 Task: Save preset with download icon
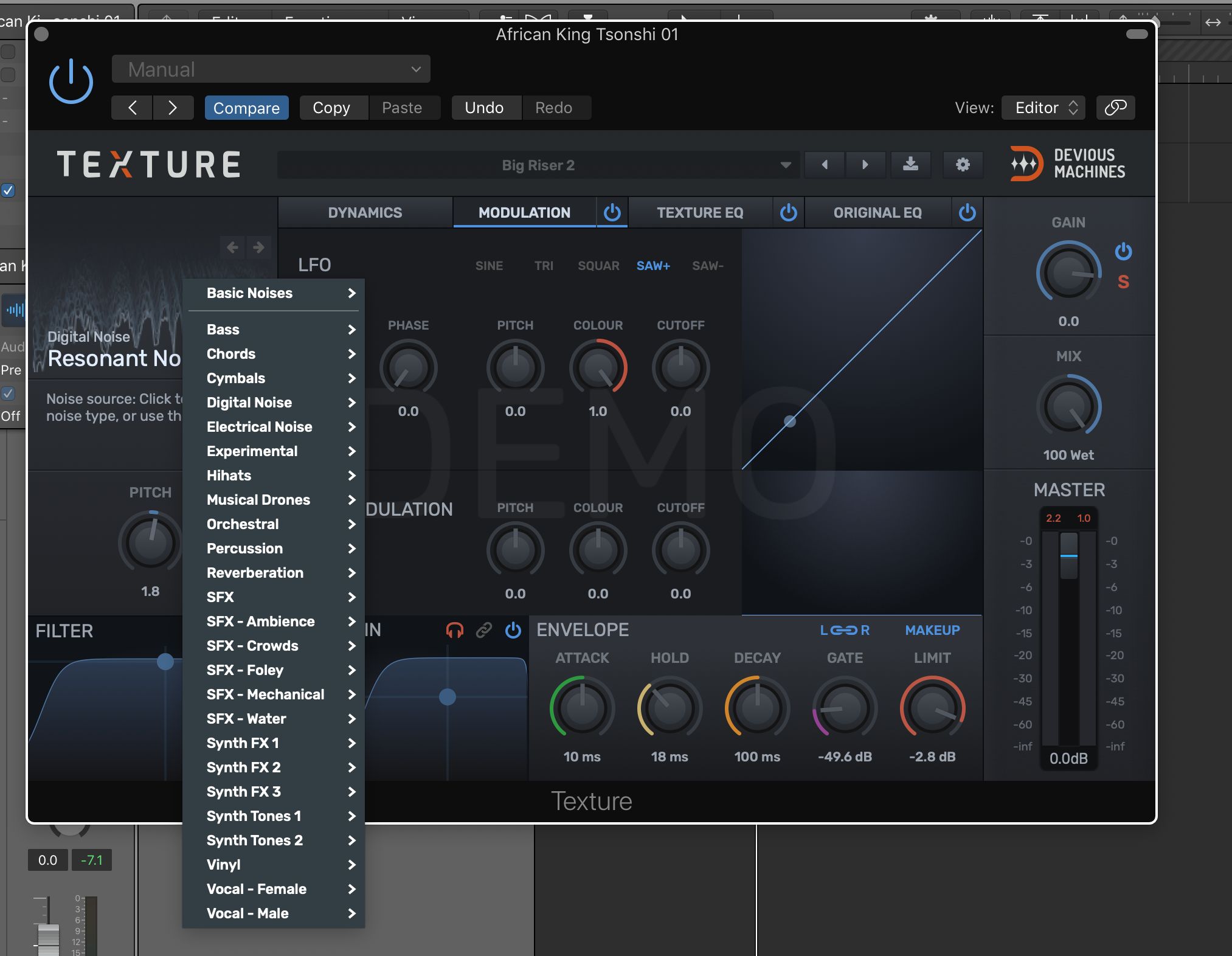pos(910,165)
